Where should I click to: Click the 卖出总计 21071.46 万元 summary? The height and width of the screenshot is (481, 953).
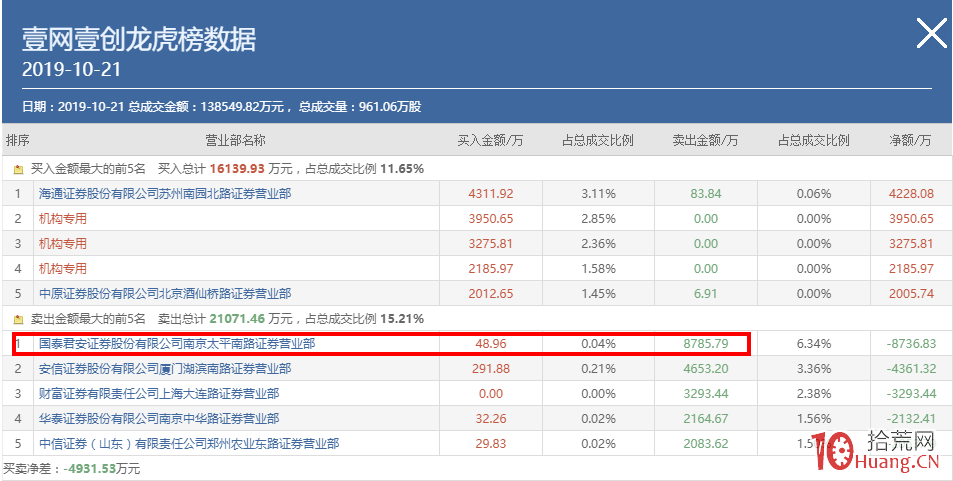tap(225, 319)
